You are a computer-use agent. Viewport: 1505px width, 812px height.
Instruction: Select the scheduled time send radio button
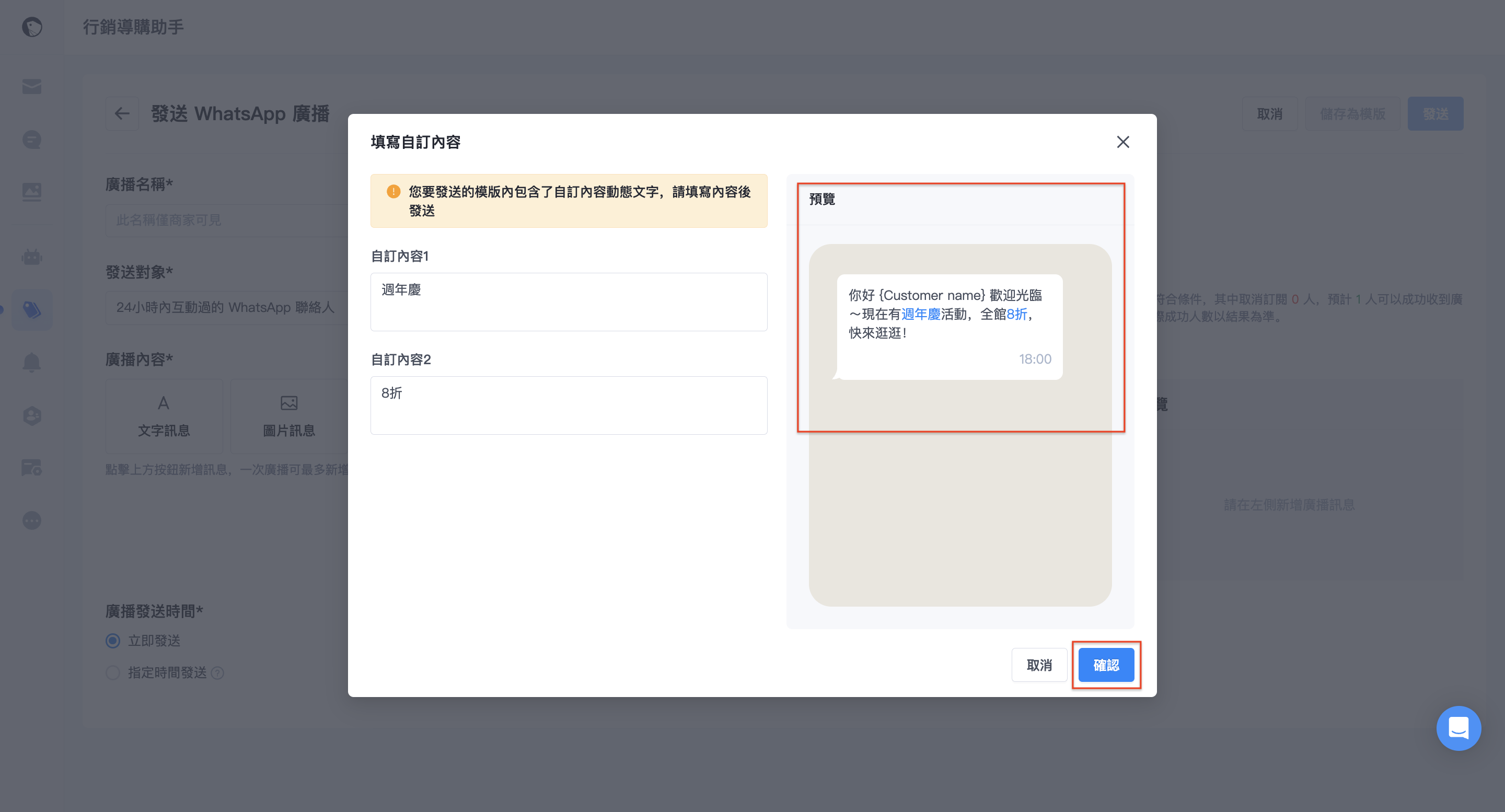click(x=113, y=673)
